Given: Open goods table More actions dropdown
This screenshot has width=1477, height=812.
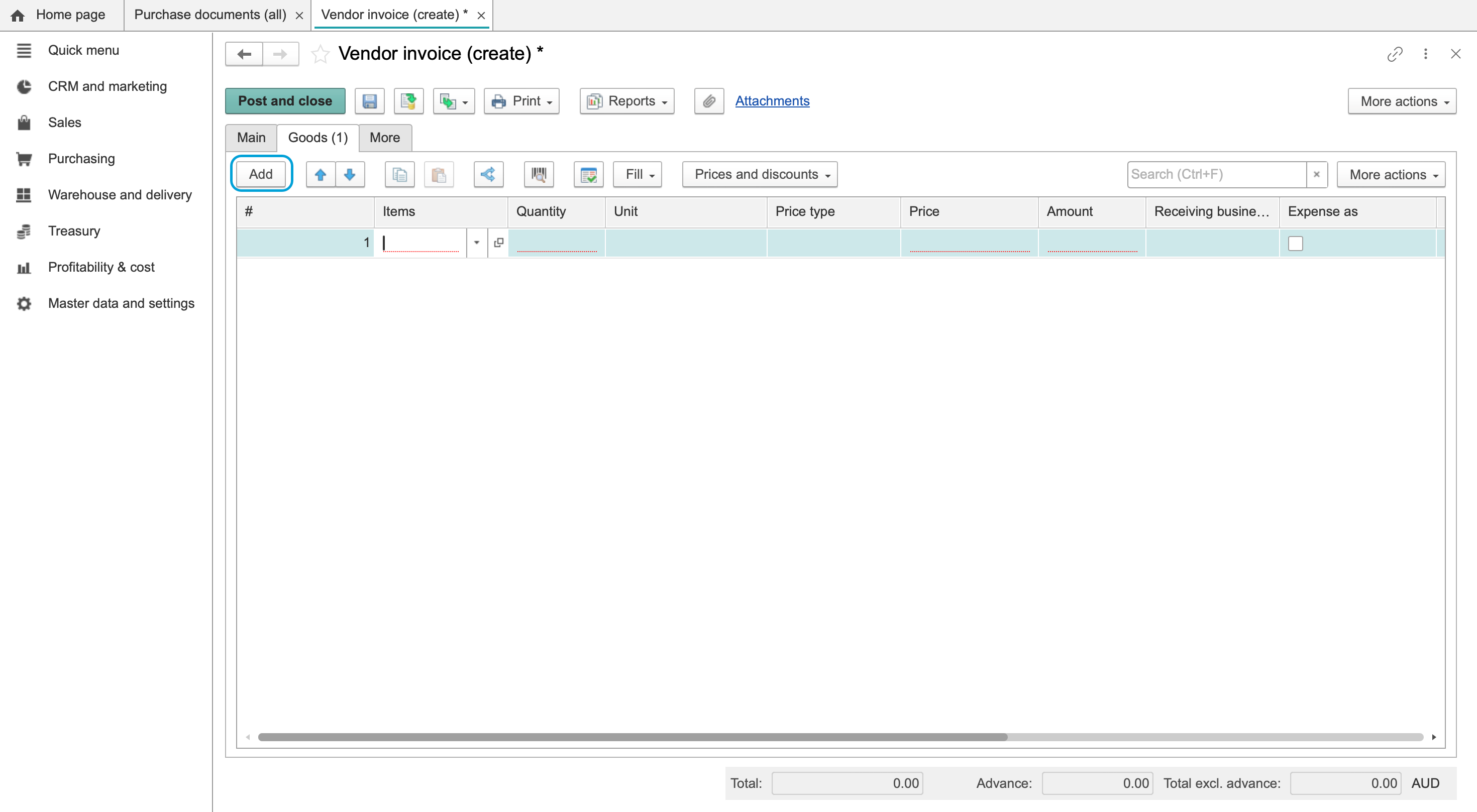Looking at the screenshot, I should pos(1391,174).
